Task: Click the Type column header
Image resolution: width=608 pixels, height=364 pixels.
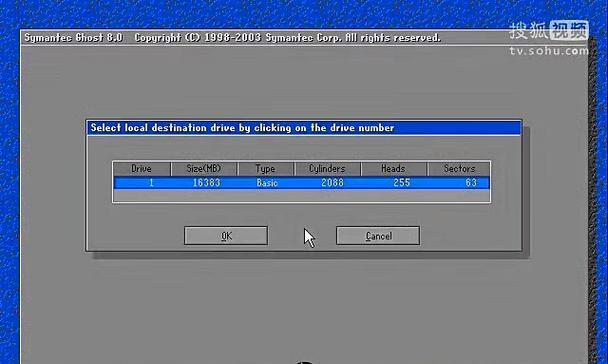Action: tap(266, 169)
